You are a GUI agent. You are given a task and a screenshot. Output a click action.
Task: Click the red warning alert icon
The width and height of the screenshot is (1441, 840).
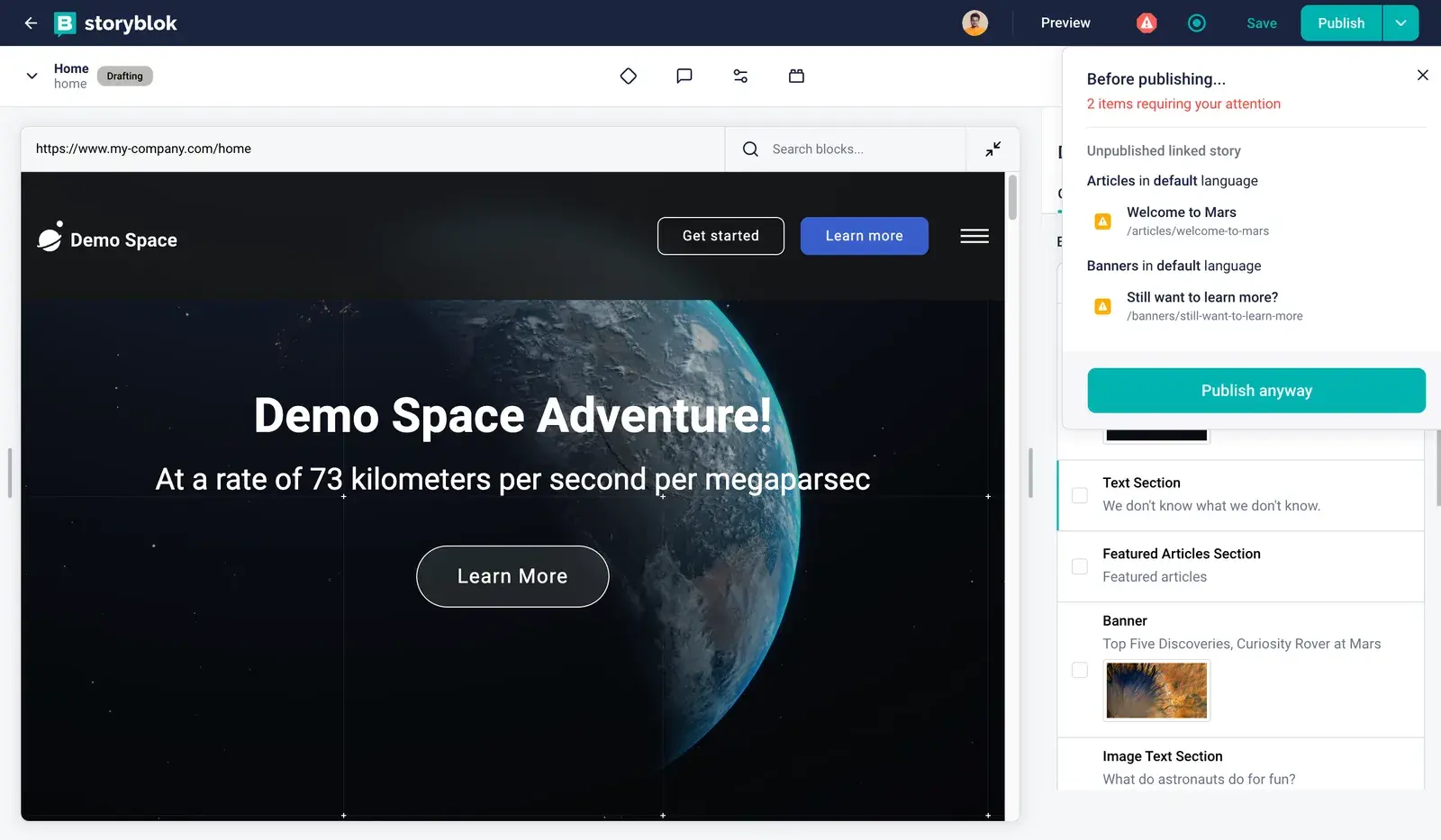click(x=1146, y=23)
